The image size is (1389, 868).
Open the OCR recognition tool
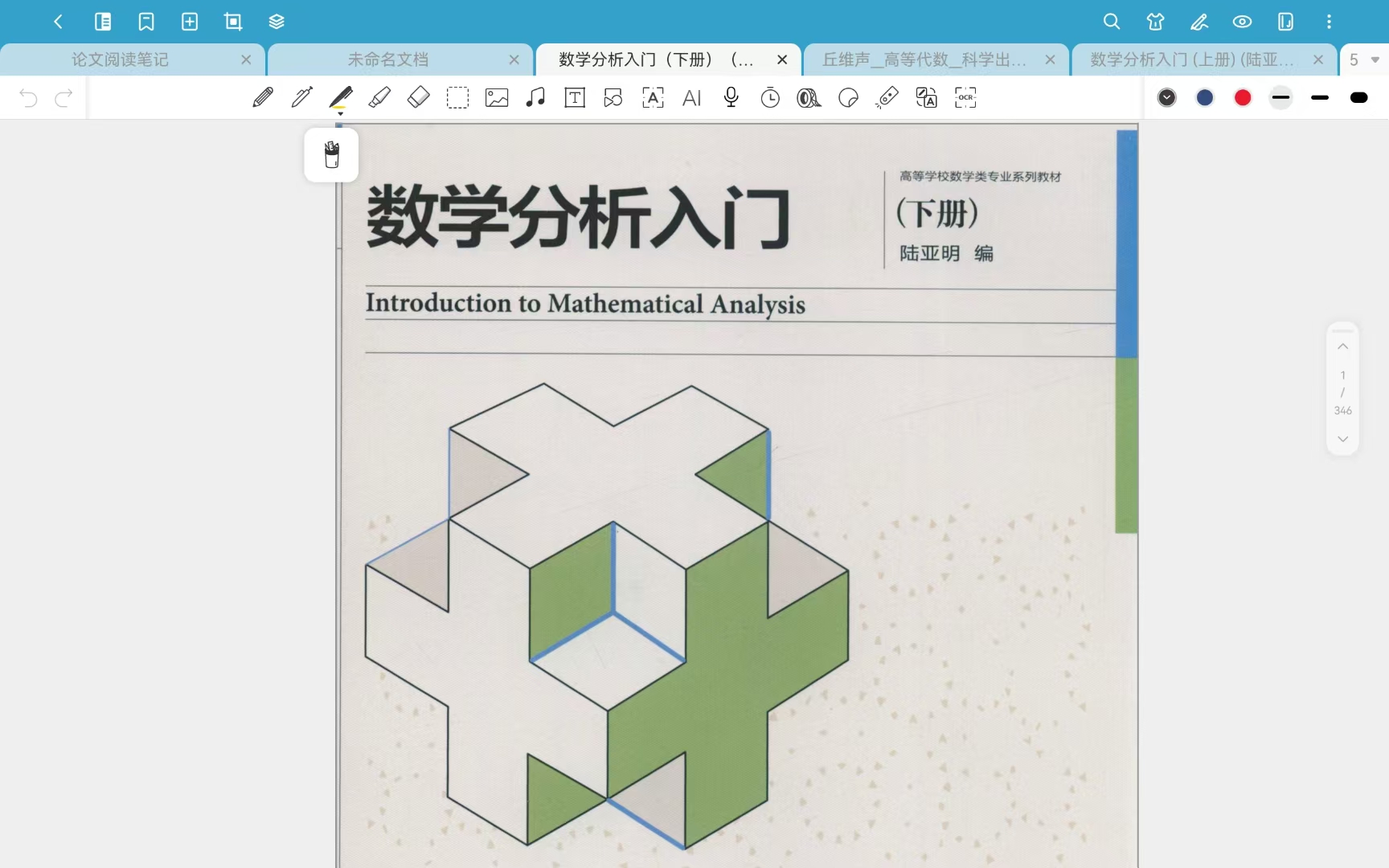(965, 97)
